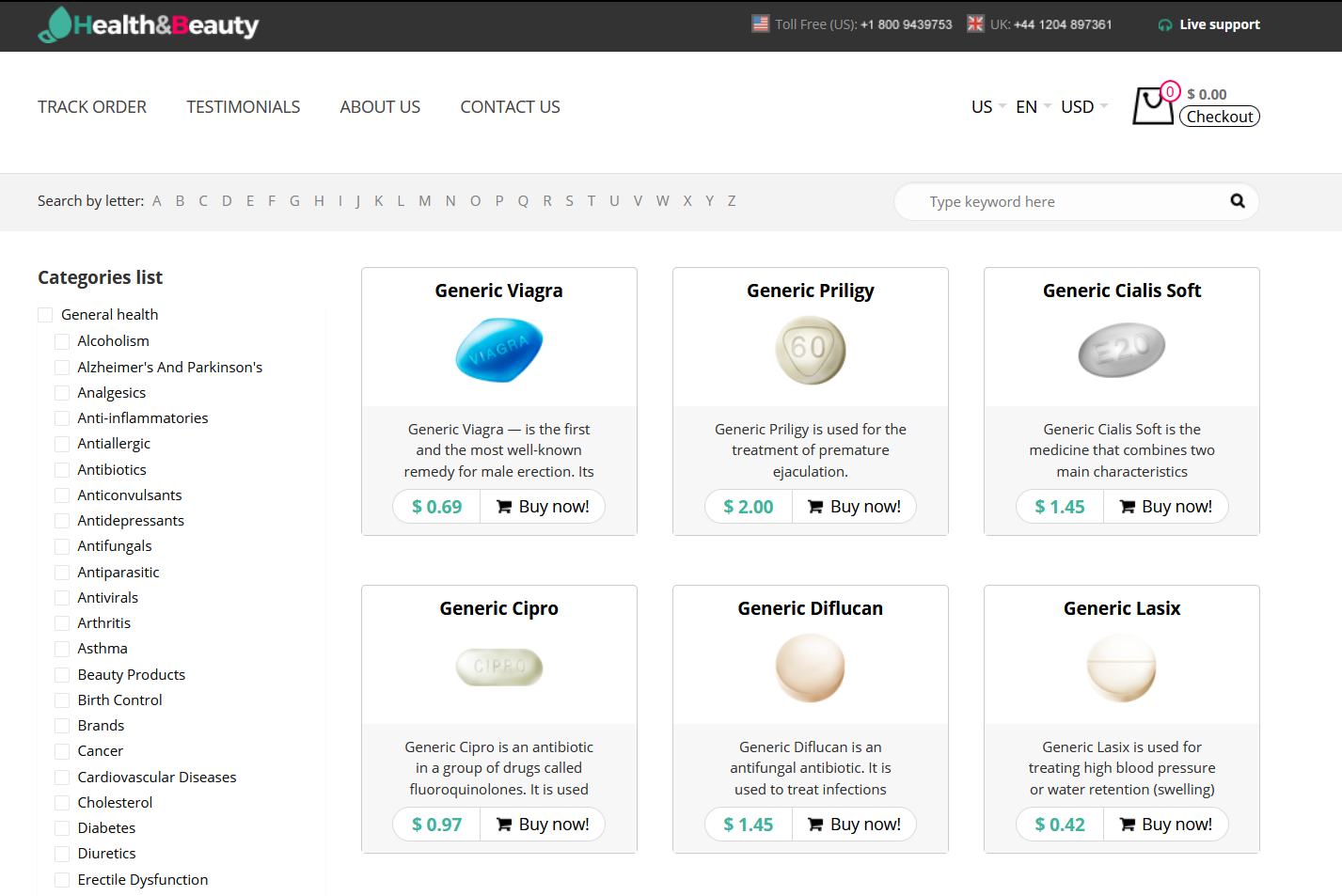Viewport: 1342px width, 896px height.
Task: Click the cart total $ 0.00
Action: [x=1207, y=94]
